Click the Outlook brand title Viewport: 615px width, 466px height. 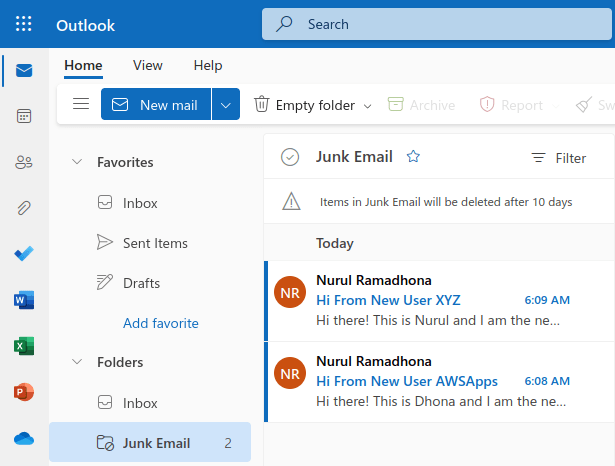pos(86,25)
